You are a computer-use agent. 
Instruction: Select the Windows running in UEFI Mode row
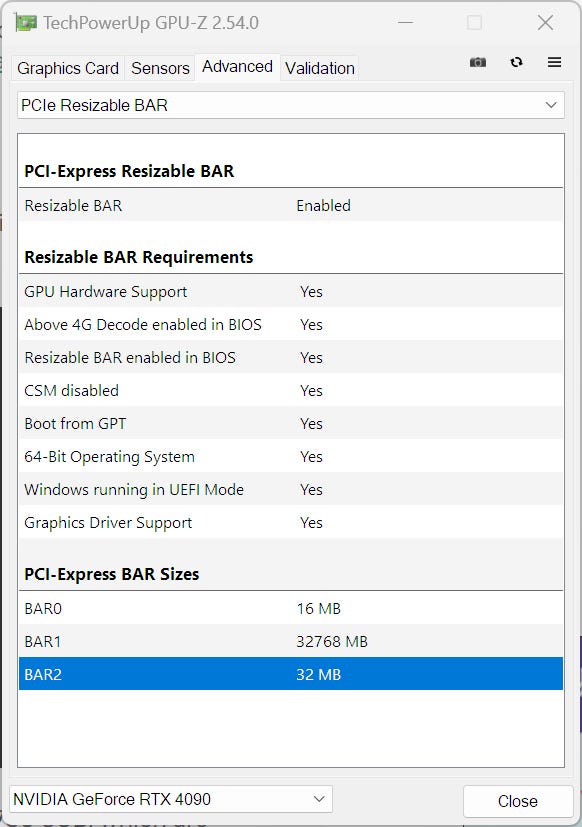291,489
